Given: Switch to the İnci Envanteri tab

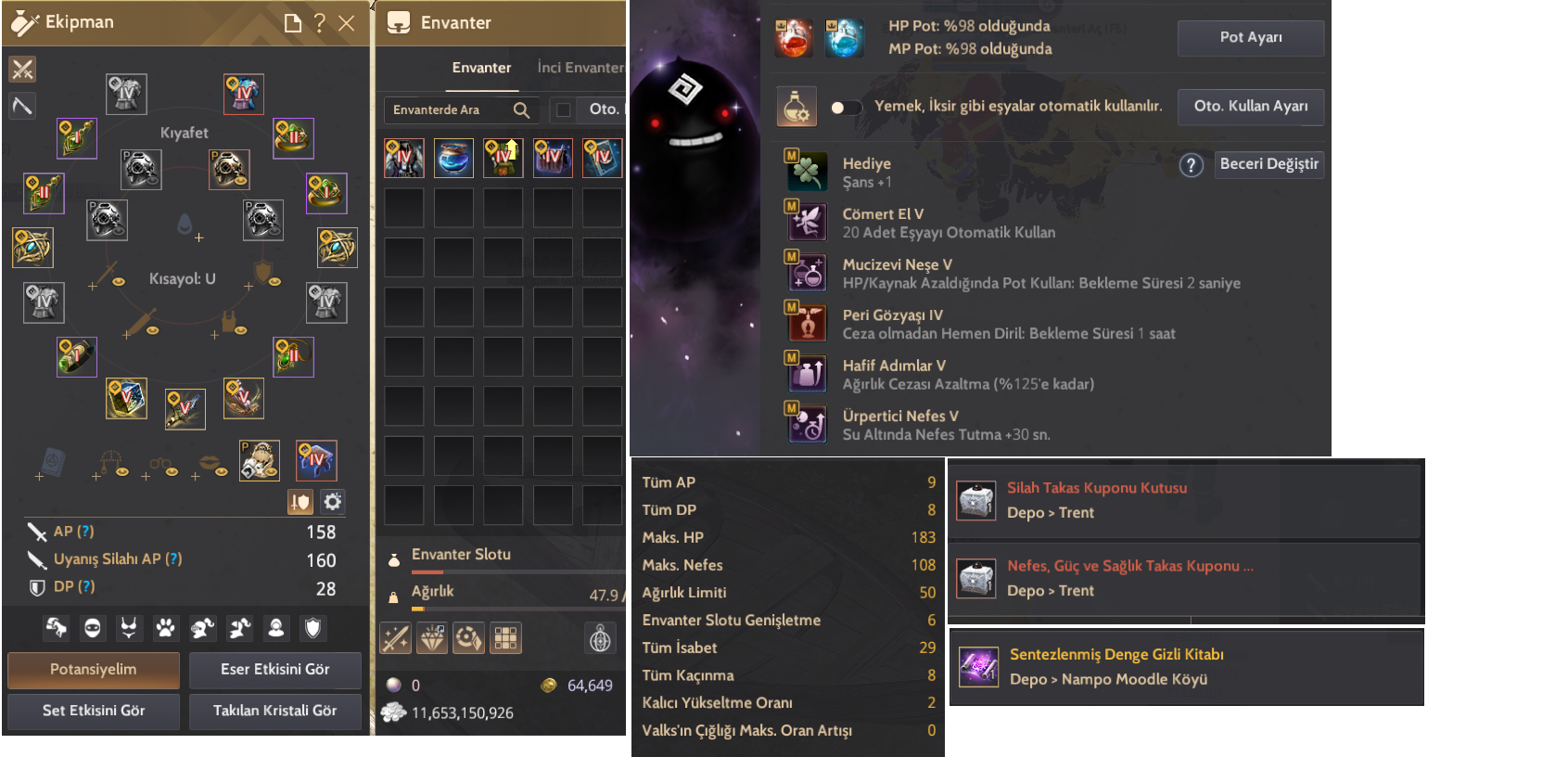Looking at the screenshot, I should [x=580, y=68].
